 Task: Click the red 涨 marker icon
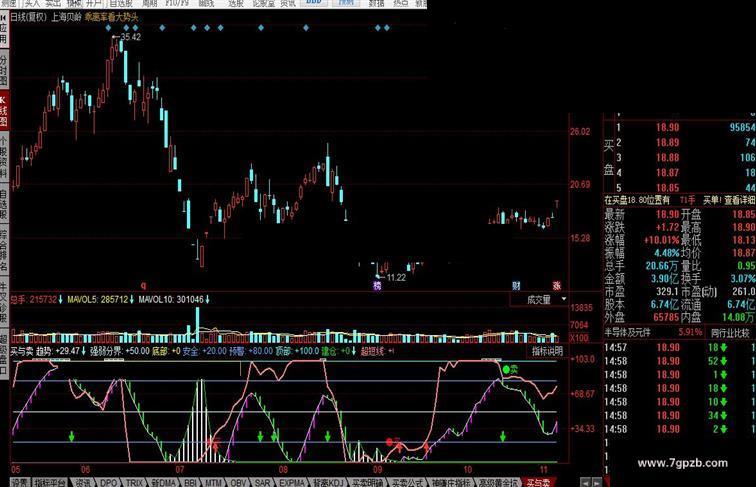coord(557,285)
